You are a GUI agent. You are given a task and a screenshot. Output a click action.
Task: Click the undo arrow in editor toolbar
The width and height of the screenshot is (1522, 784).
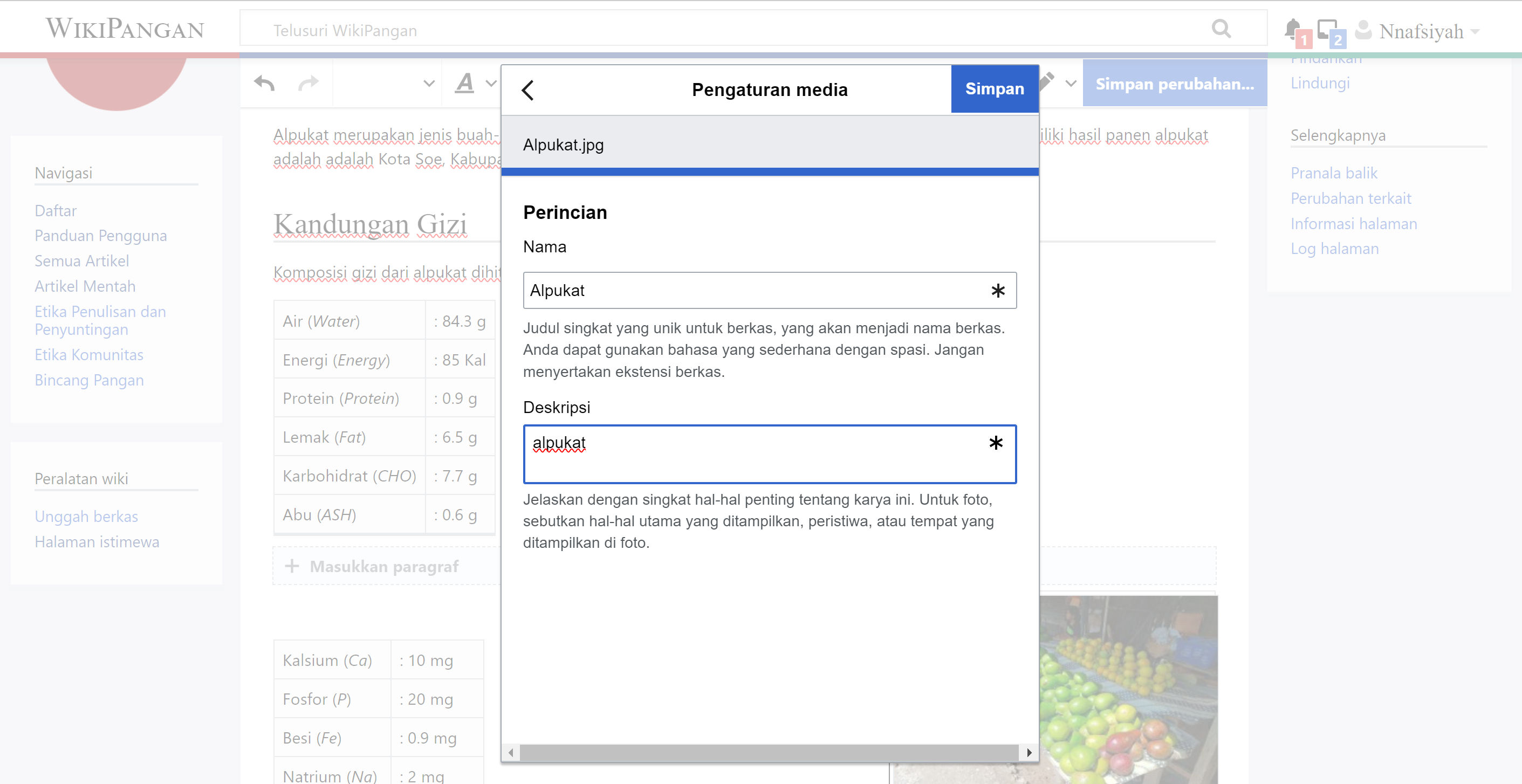(x=265, y=84)
